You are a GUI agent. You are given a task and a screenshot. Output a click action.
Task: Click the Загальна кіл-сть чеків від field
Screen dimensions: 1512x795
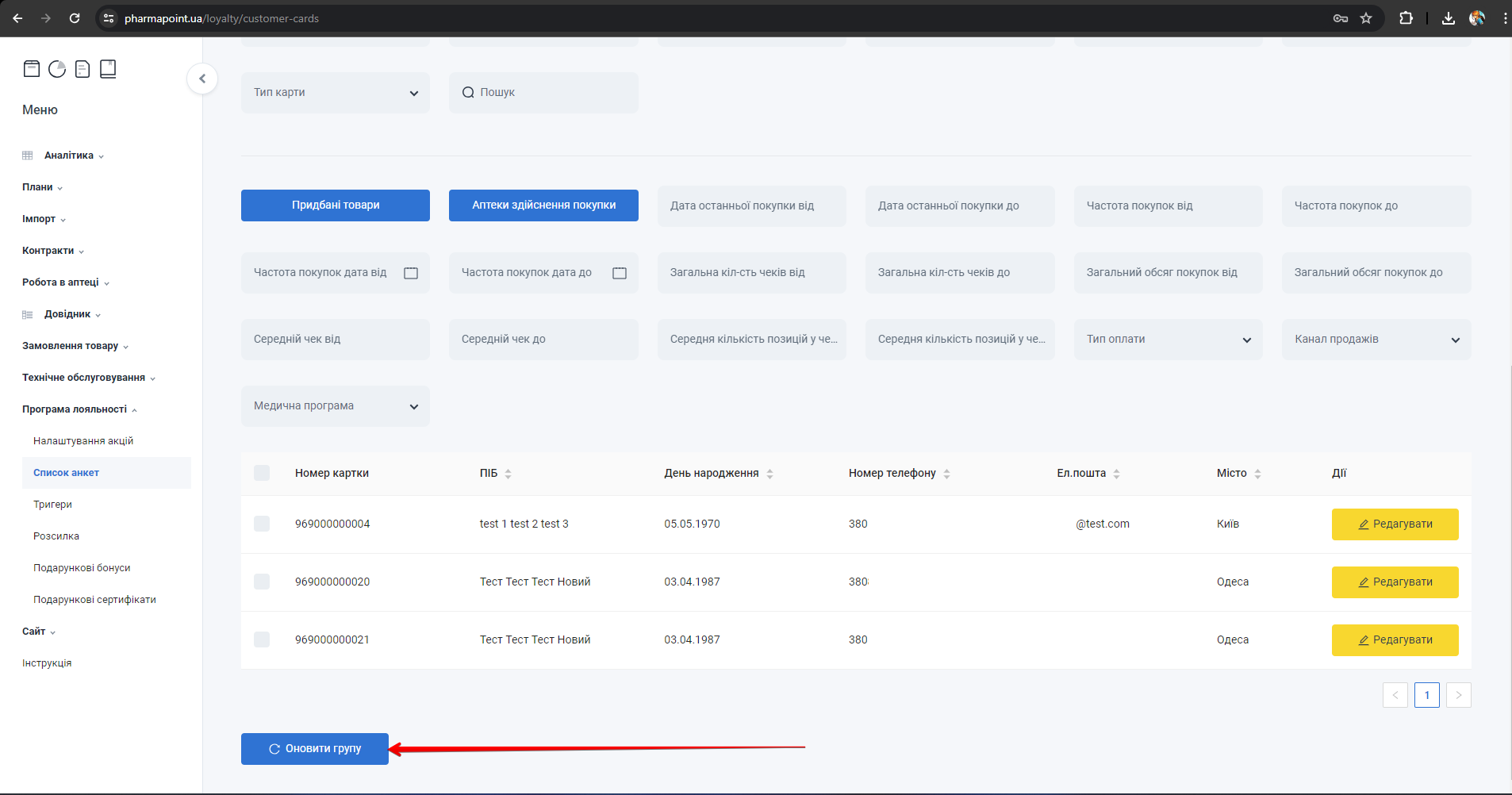coord(752,273)
